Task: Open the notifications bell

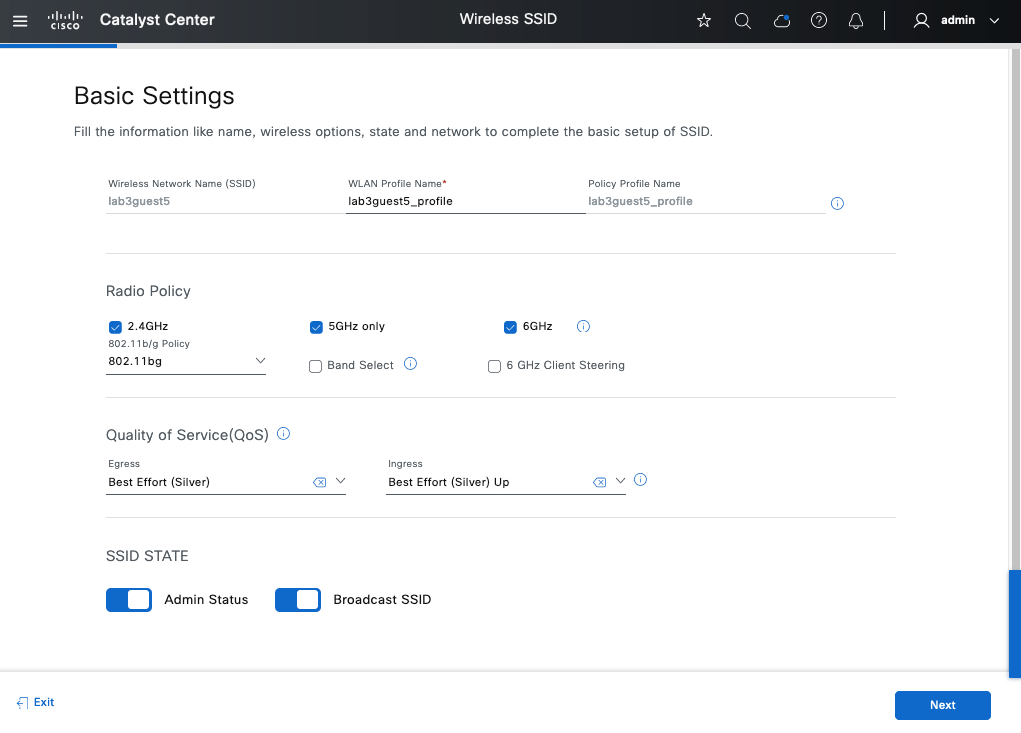Action: click(856, 20)
